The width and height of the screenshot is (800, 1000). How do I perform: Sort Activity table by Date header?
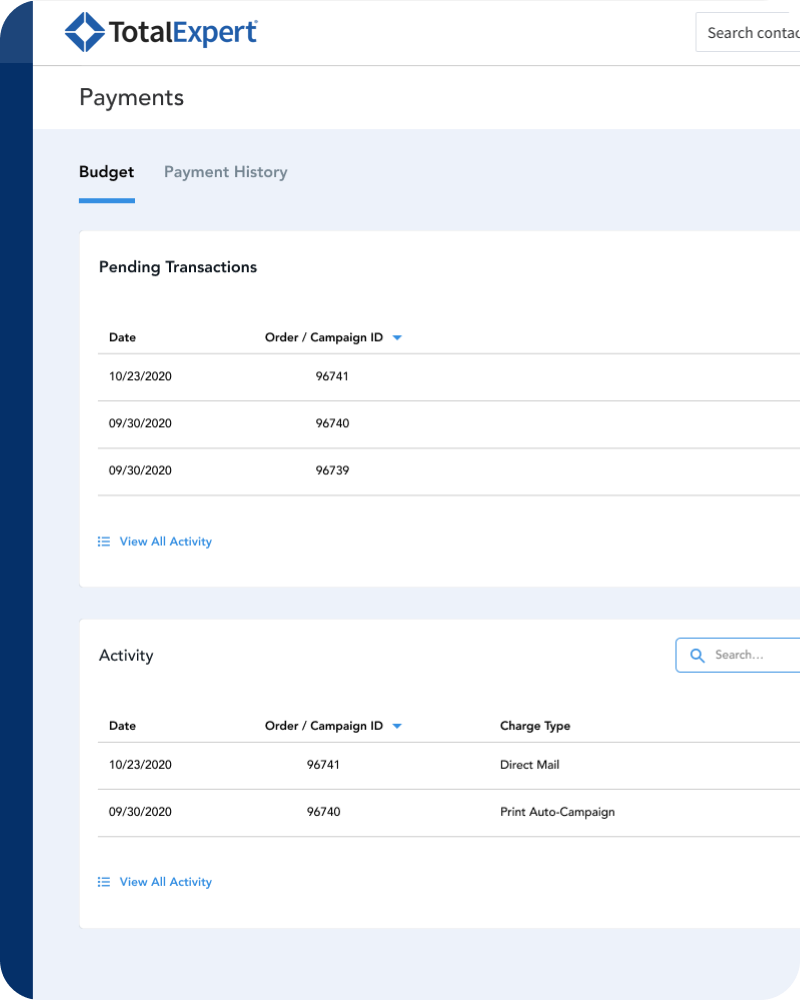point(122,726)
